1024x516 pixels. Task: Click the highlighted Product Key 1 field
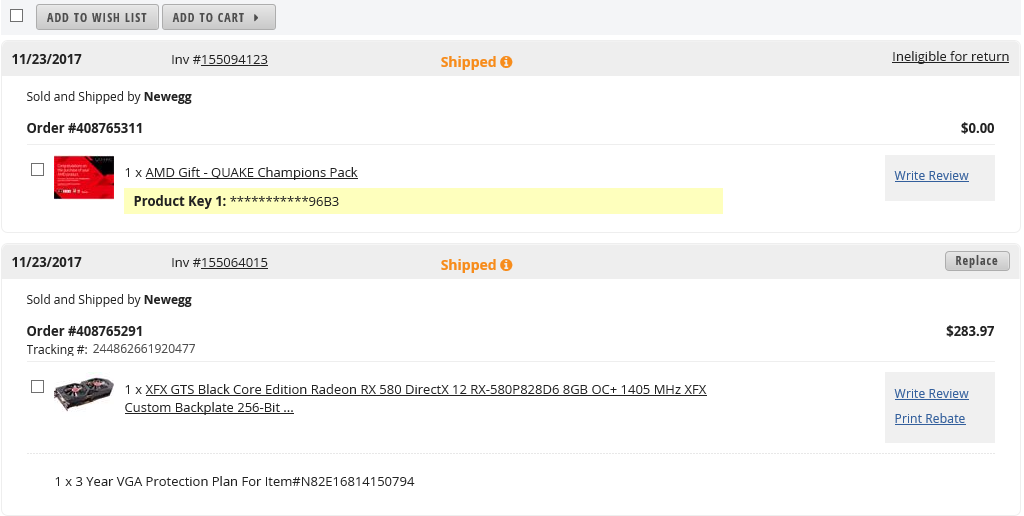tap(423, 201)
